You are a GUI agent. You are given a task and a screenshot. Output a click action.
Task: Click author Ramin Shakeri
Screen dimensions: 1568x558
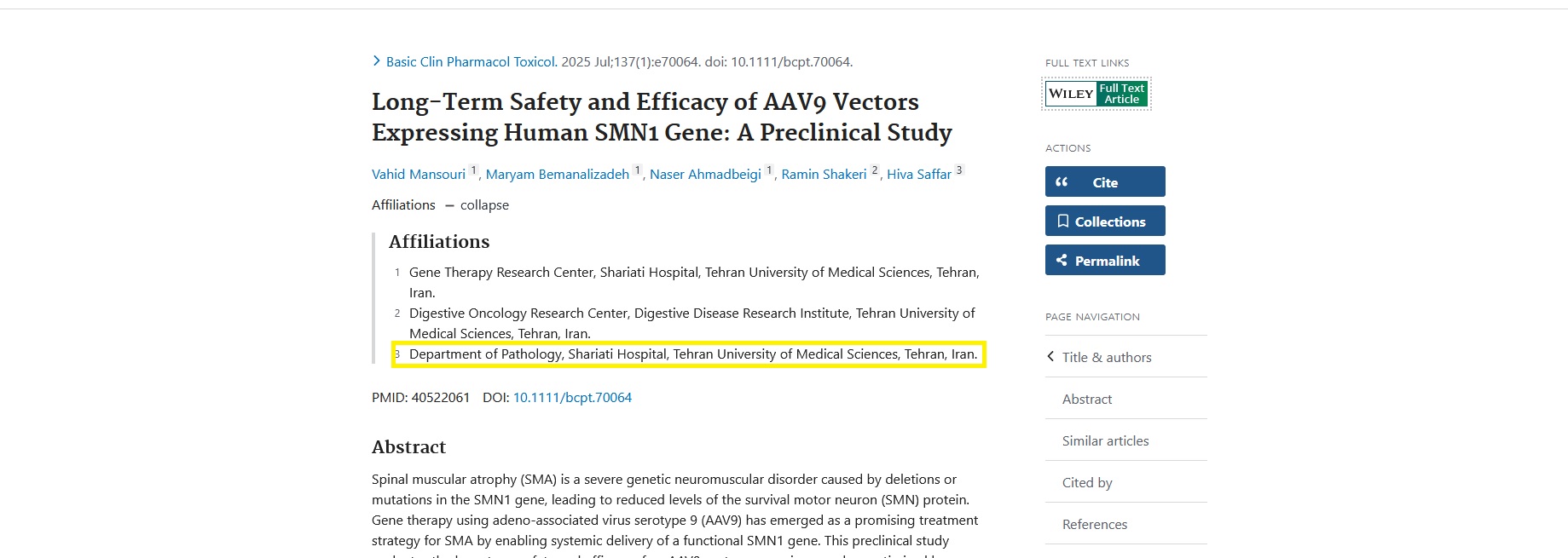pos(824,175)
